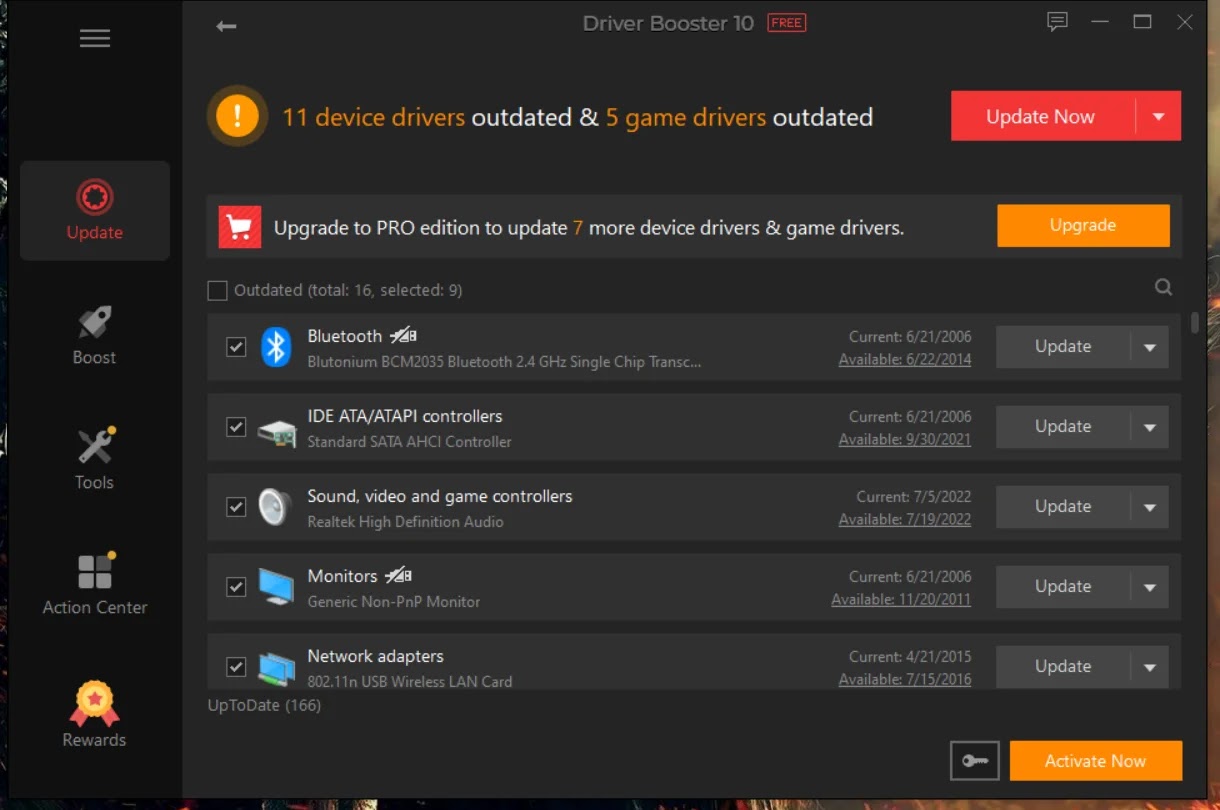The height and width of the screenshot is (810, 1220).
Task: Click the red shopping cart icon
Action: 240,227
